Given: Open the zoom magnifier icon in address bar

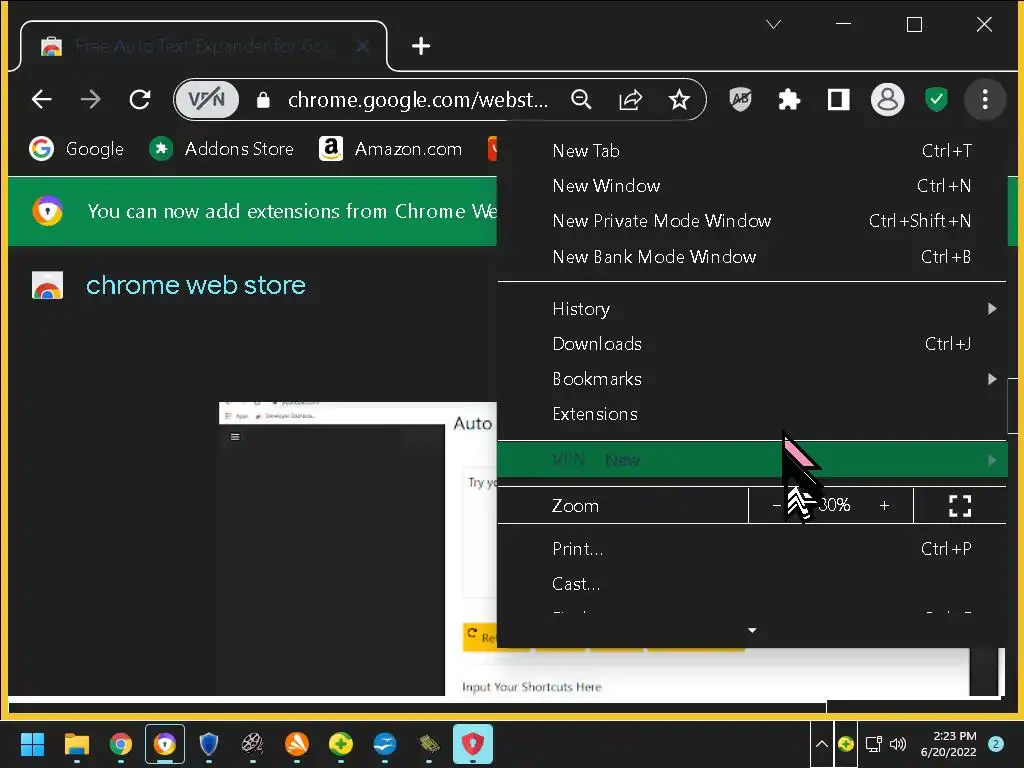Looking at the screenshot, I should (x=581, y=99).
